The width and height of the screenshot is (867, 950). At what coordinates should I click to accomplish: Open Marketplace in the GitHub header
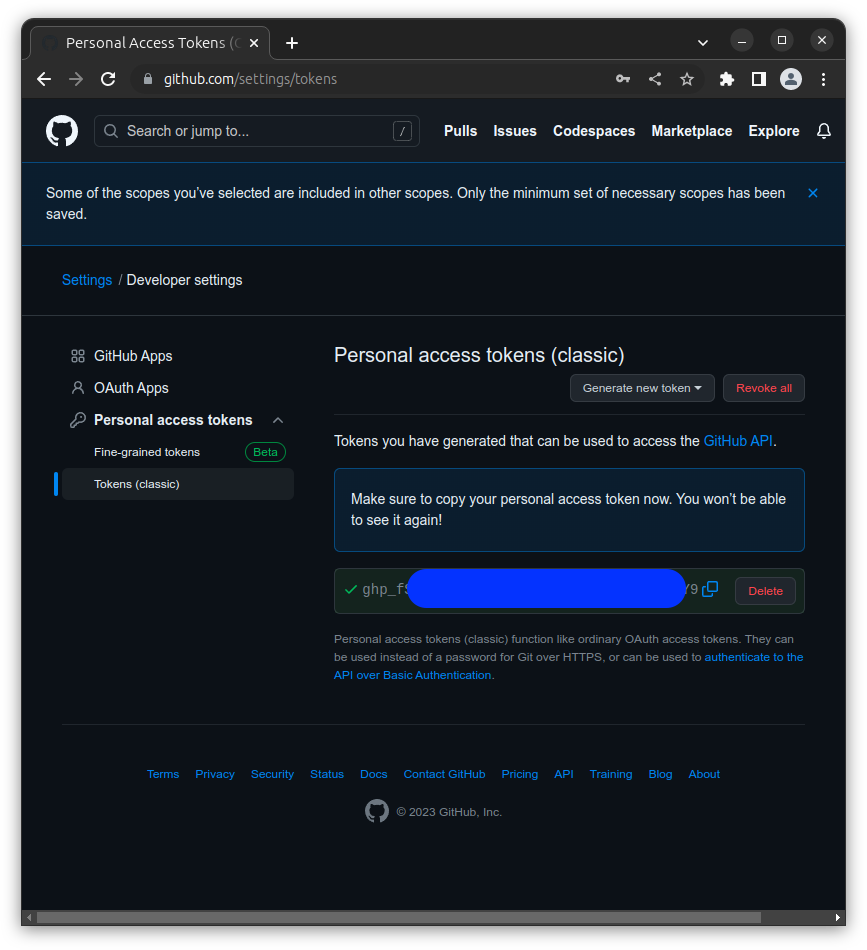coord(692,131)
